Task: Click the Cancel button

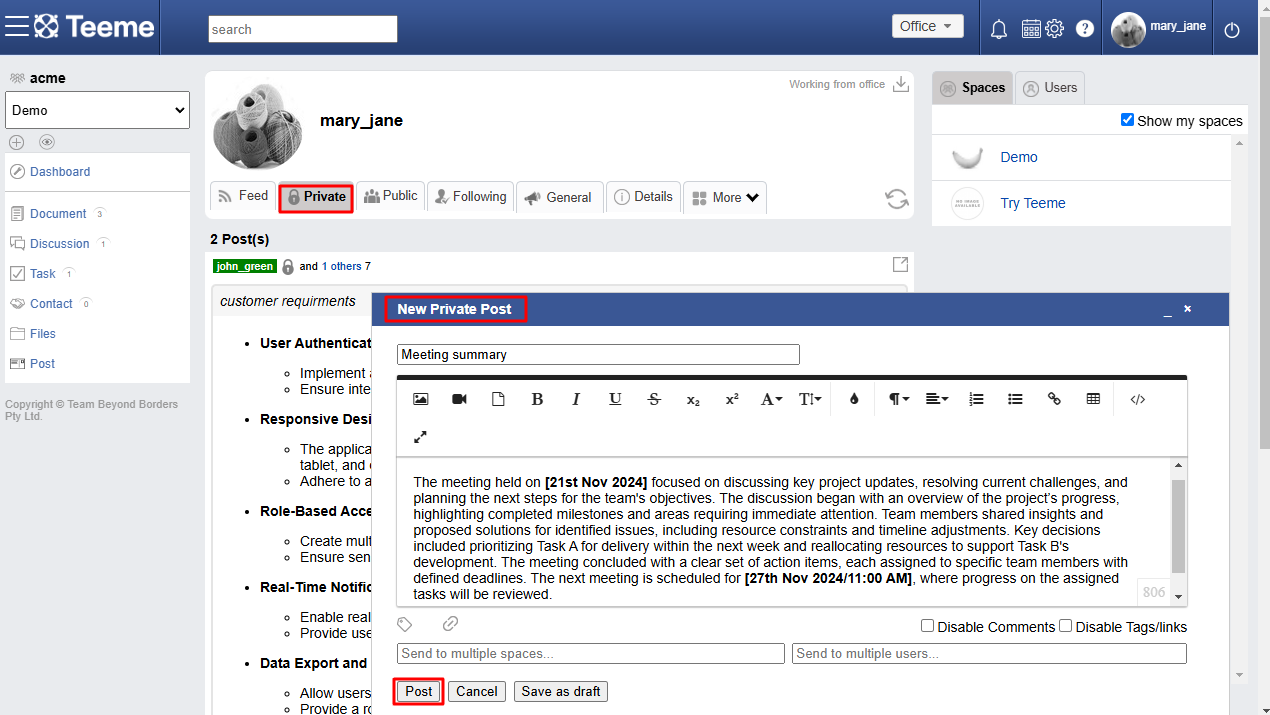Action: 477,691
